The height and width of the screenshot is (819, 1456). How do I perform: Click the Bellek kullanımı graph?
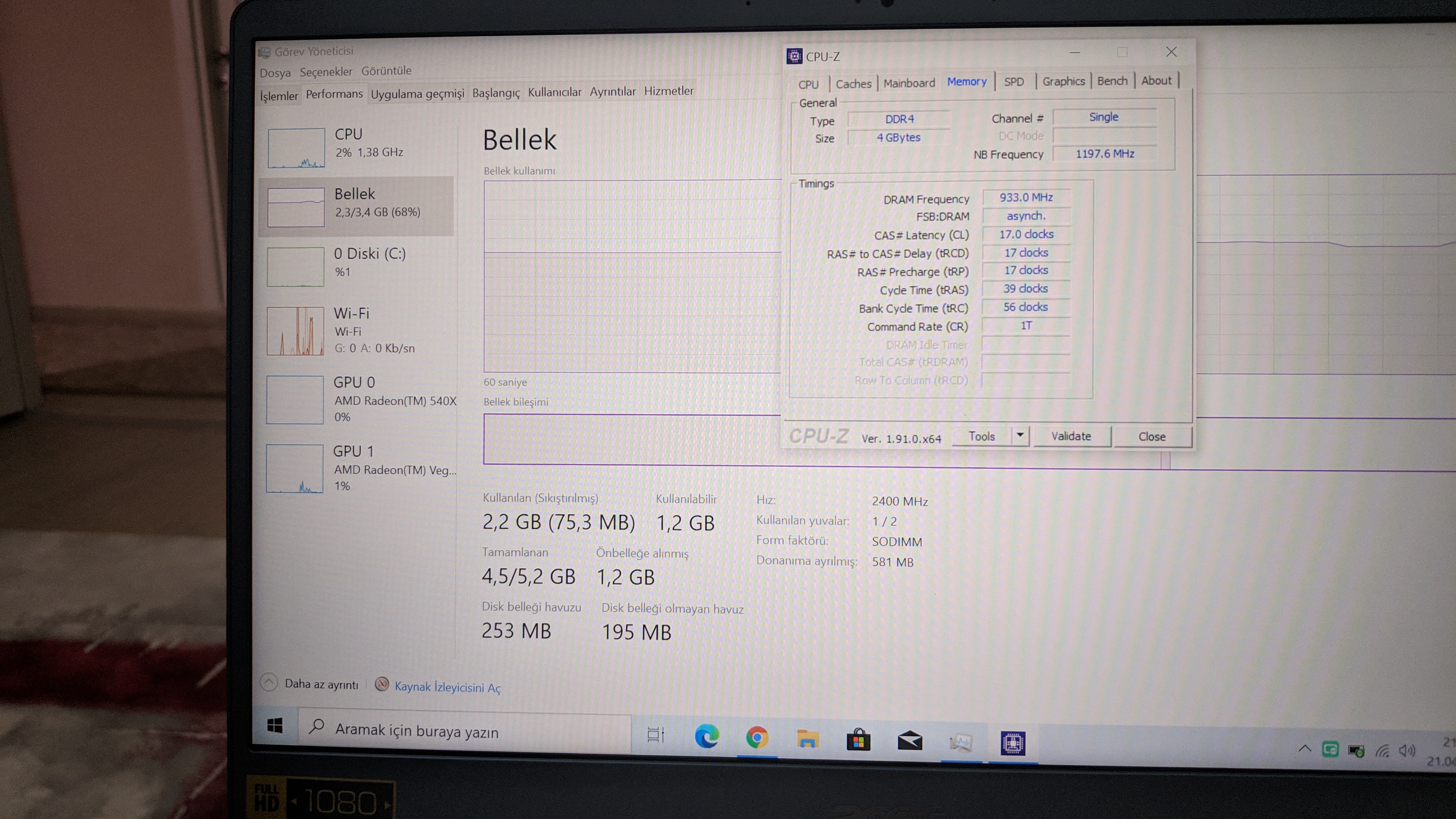click(x=632, y=276)
